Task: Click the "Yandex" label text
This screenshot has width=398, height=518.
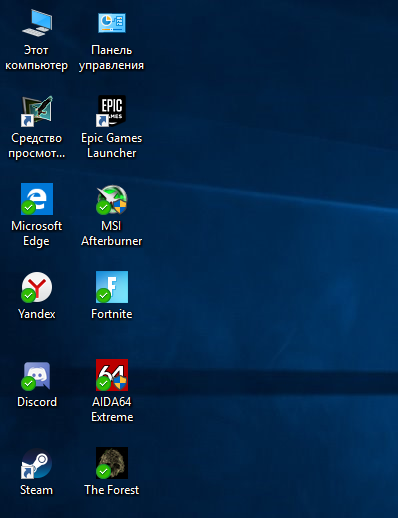Action: click(37, 314)
